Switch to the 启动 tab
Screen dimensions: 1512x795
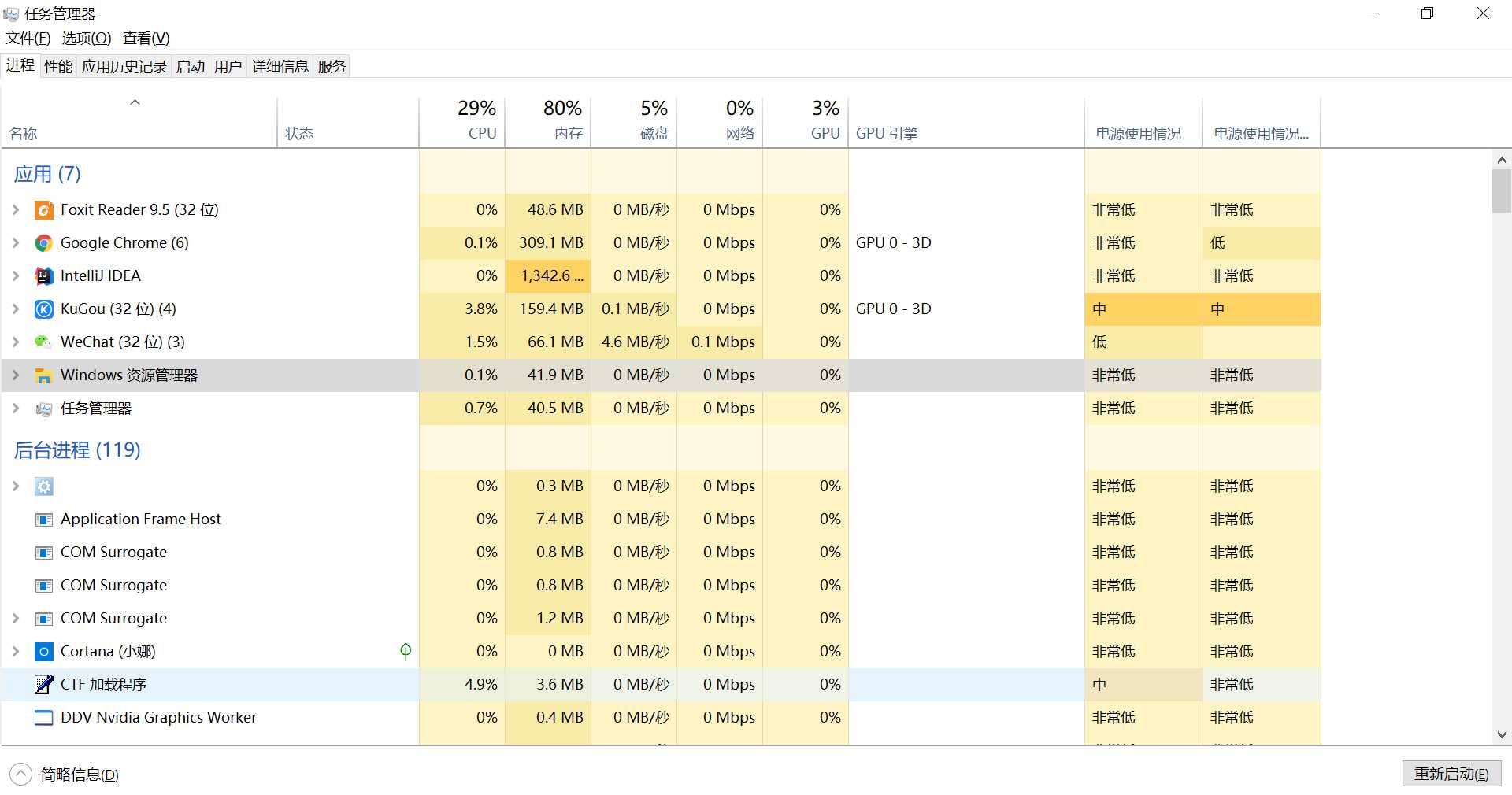tap(191, 67)
